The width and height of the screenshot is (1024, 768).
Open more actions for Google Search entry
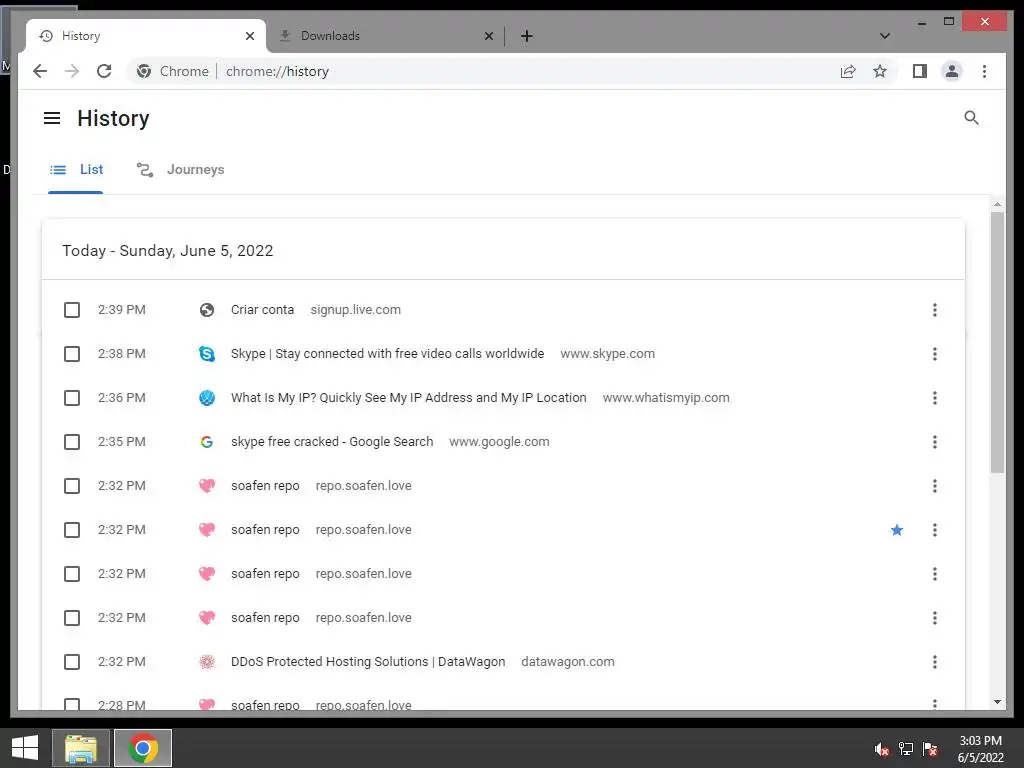(x=935, y=442)
